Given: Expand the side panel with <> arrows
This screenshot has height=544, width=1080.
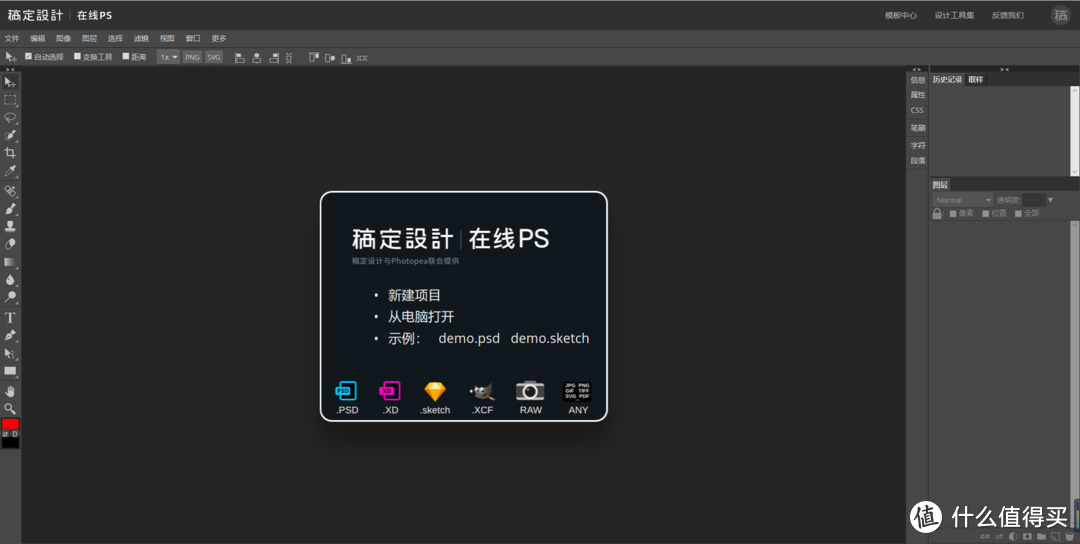Looking at the screenshot, I should (x=916, y=70).
